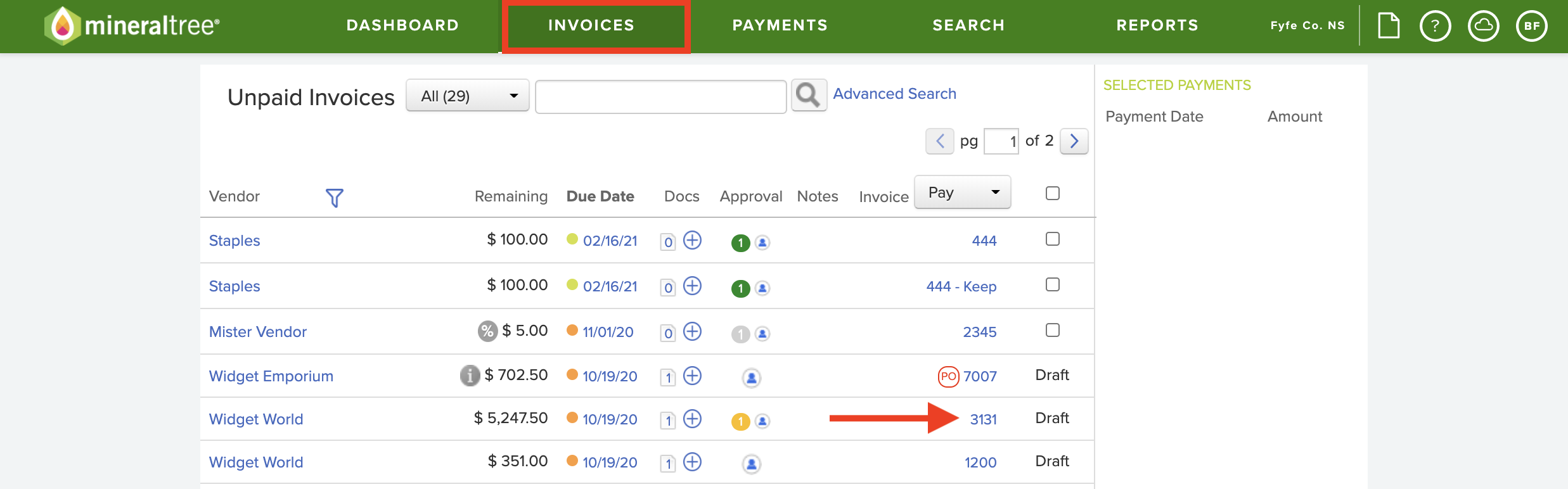Open the help question mark icon

(x=1436, y=26)
